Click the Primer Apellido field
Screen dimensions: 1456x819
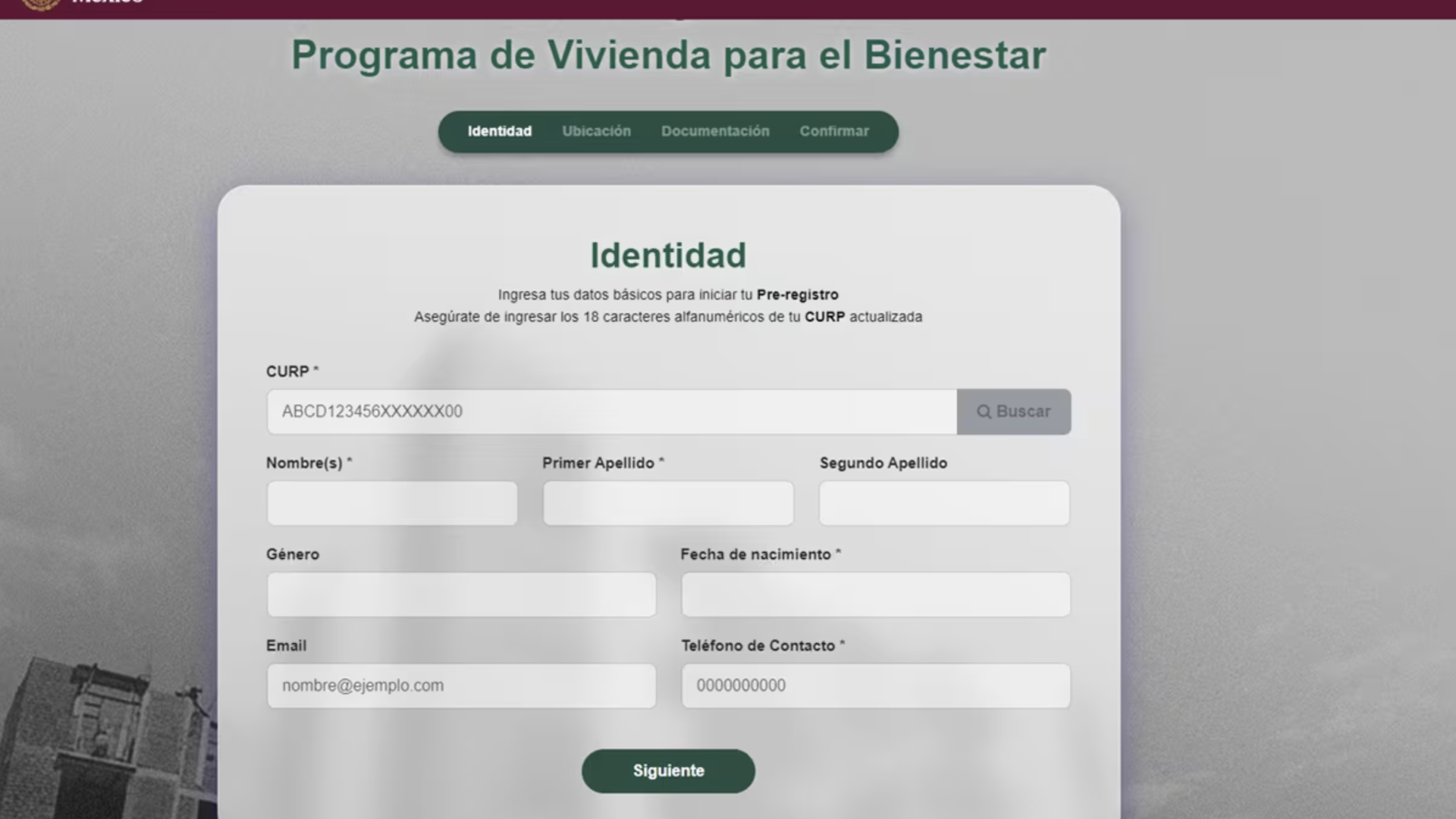(x=668, y=503)
